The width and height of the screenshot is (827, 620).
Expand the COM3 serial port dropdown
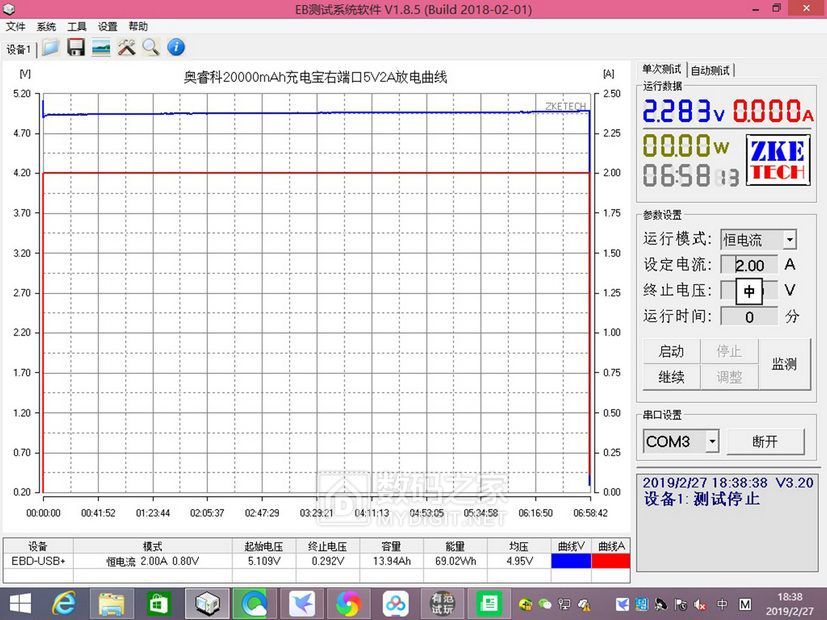(x=712, y=441)
